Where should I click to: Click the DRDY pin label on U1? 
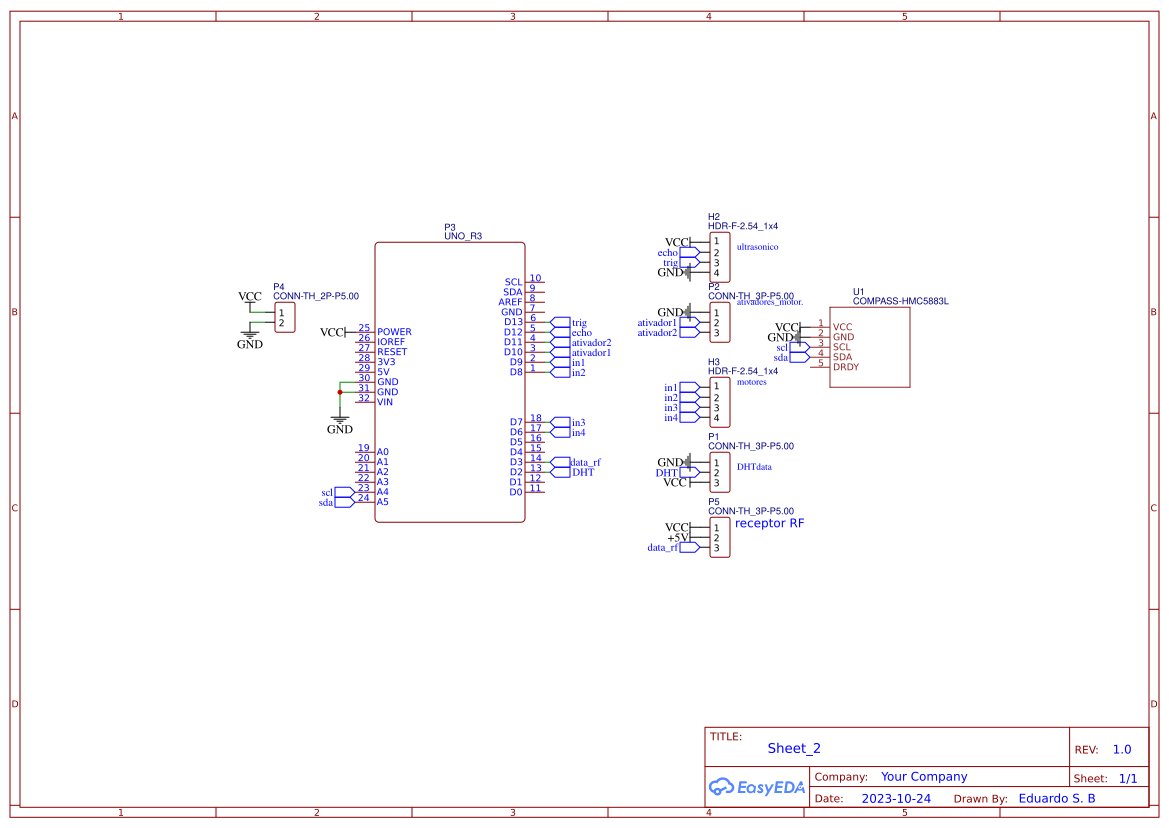[845, 367]
